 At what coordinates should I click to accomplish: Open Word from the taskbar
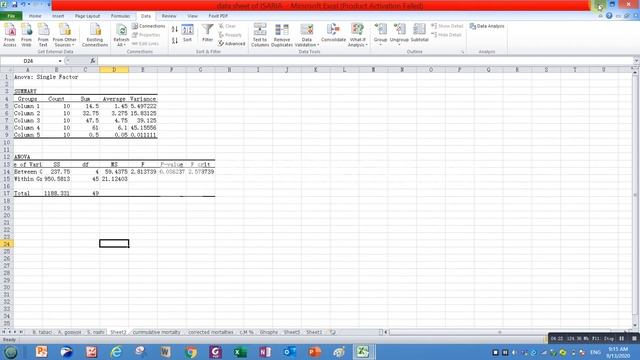click(165, 351)
